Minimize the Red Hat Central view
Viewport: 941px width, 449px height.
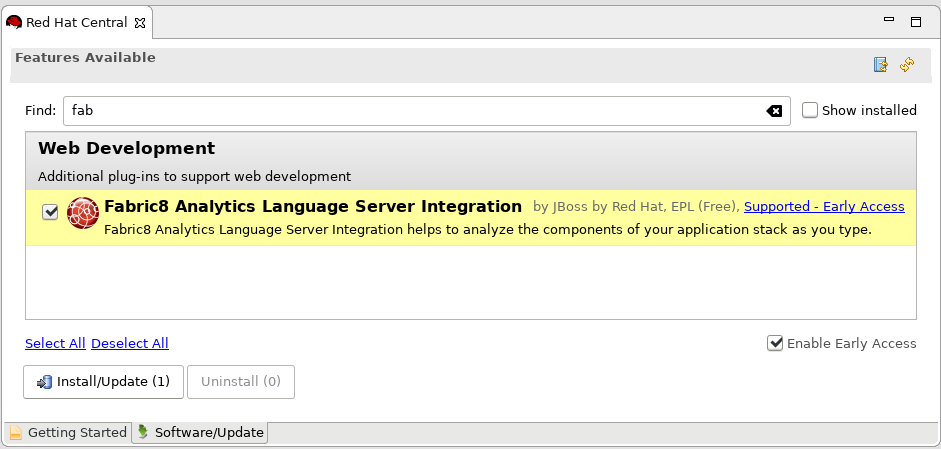(x=889, y=20)
